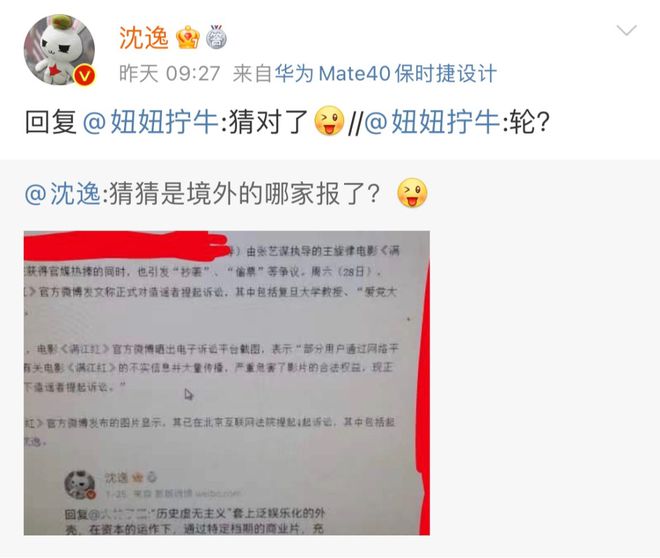
Task: Click the orange V verification badge
Action: click(85, 76)
